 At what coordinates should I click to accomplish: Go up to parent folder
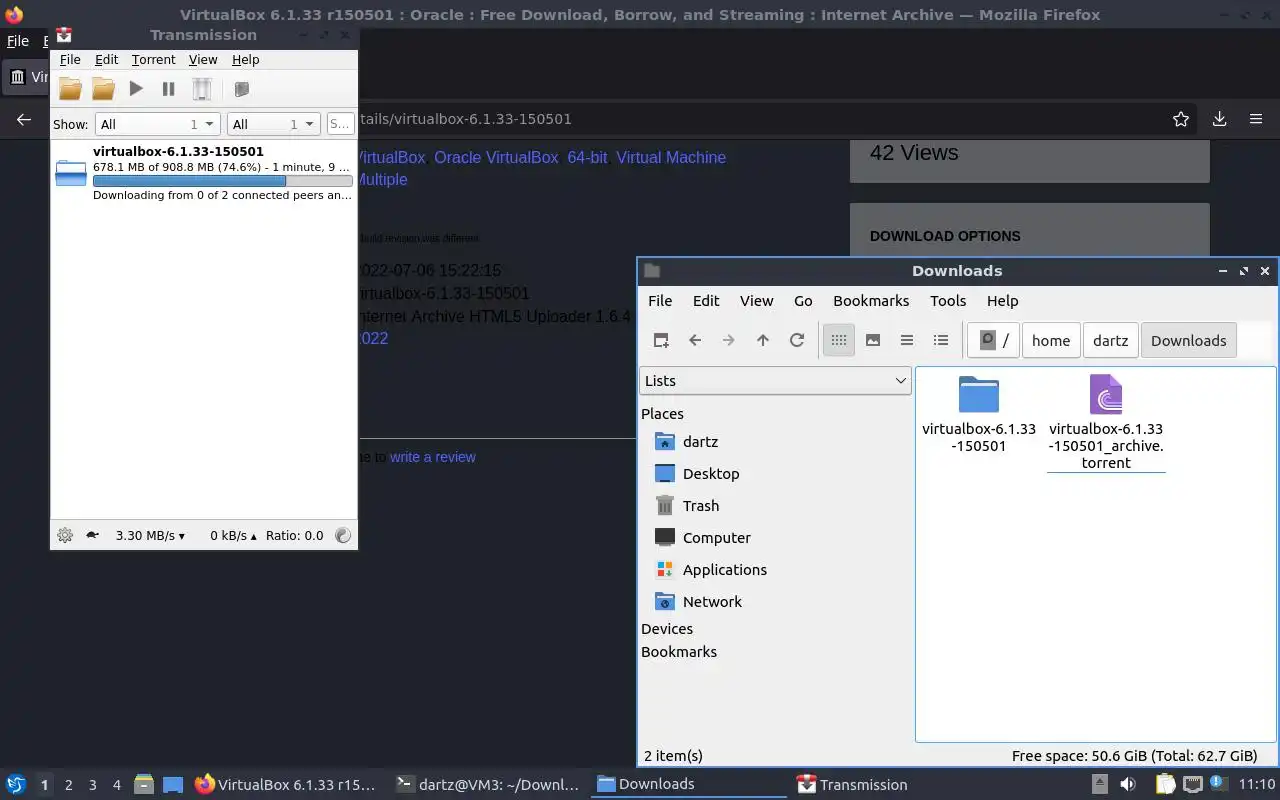[x=763, y=340]
